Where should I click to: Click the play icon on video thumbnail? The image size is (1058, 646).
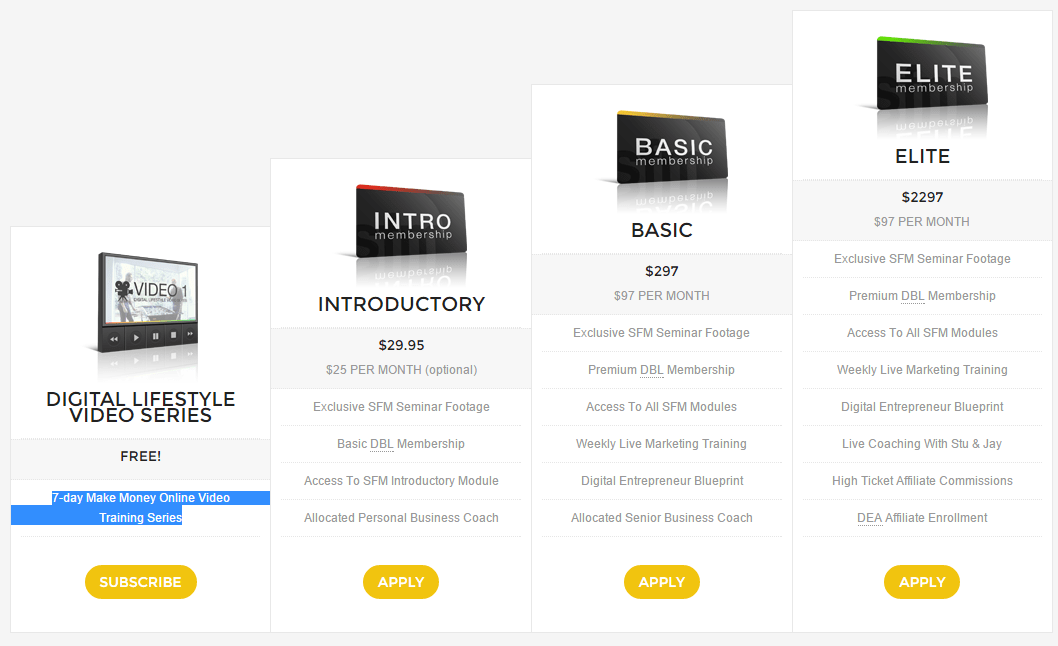137,338
